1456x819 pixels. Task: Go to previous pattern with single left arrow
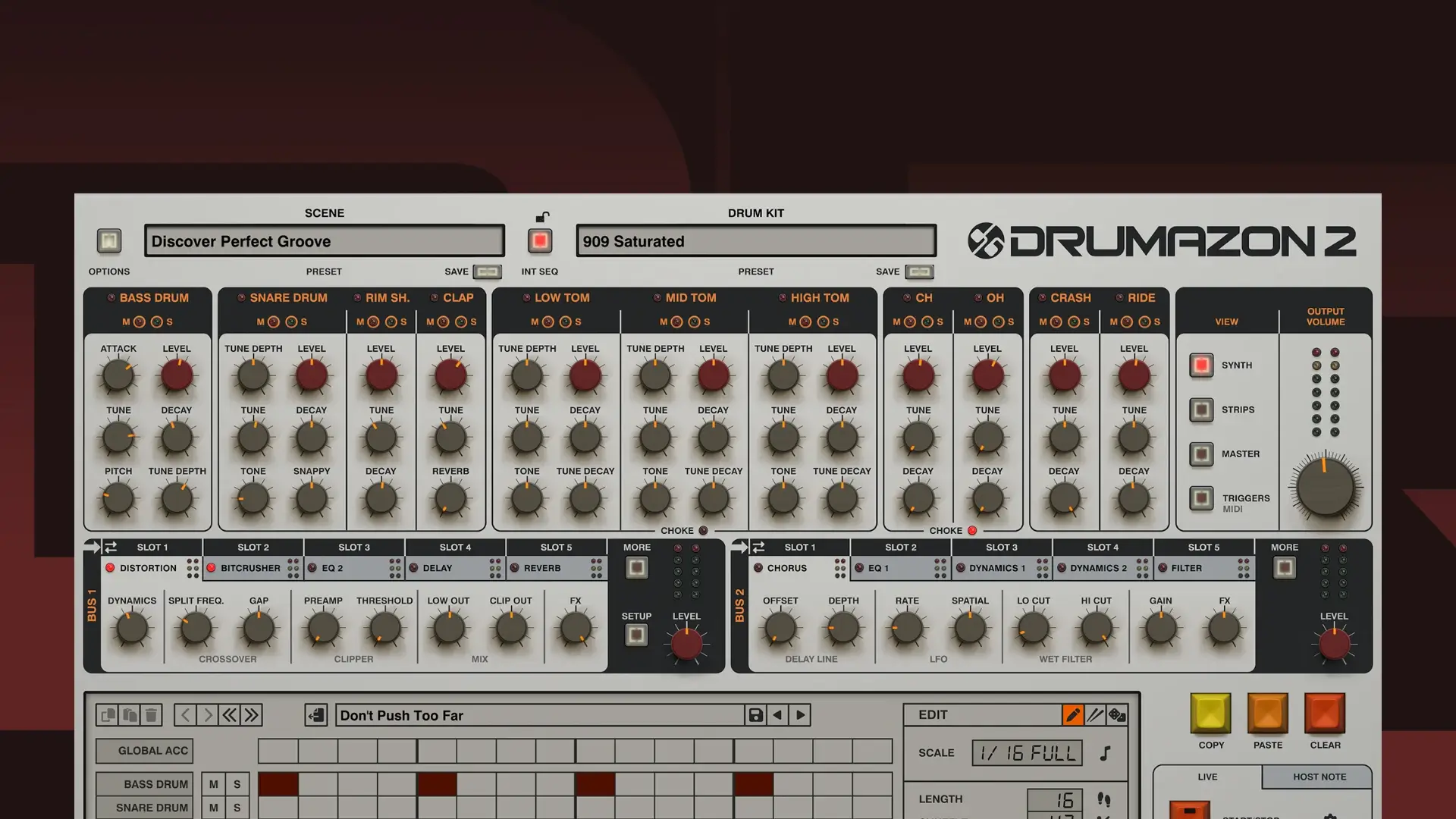[185, 715]
